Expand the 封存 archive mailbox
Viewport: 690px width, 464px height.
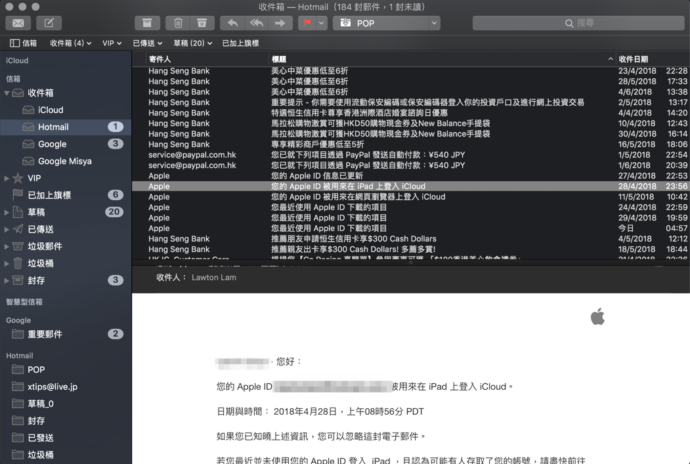click(7, 280)
